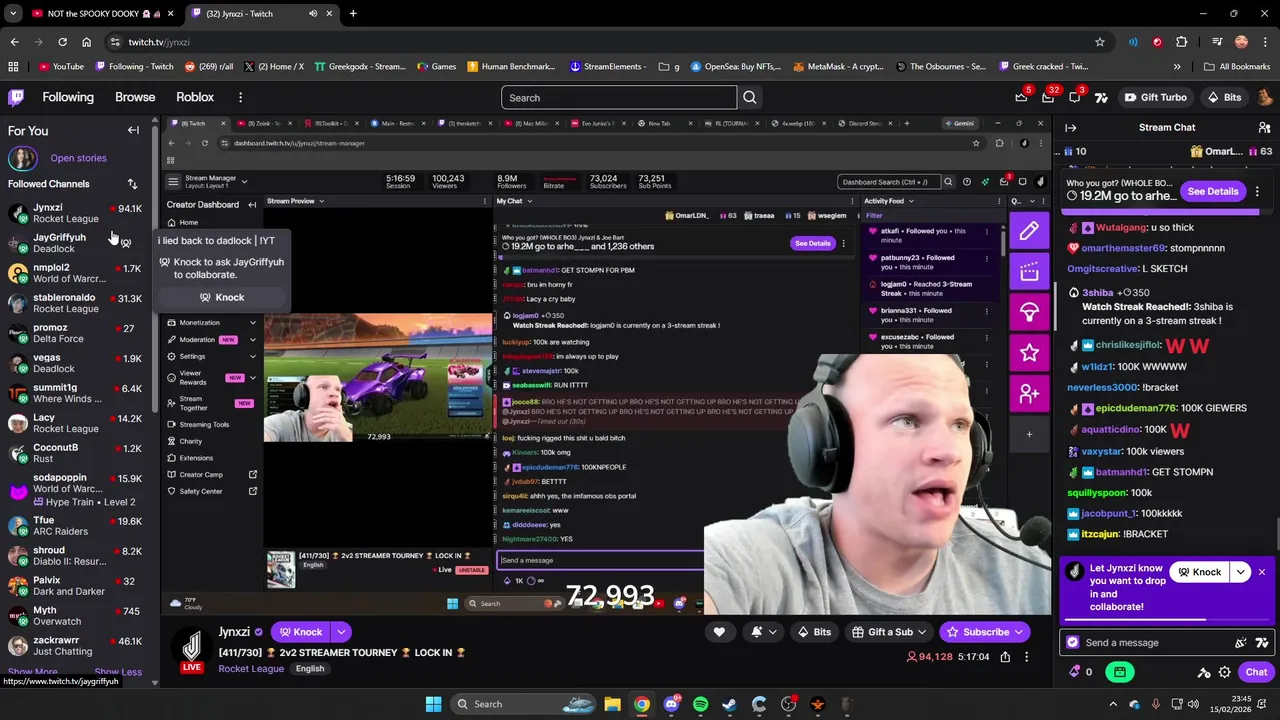Expand Subscribe options dropdown
The width and height of the screenshot is (1280, 720).
tap(1019, 632)
